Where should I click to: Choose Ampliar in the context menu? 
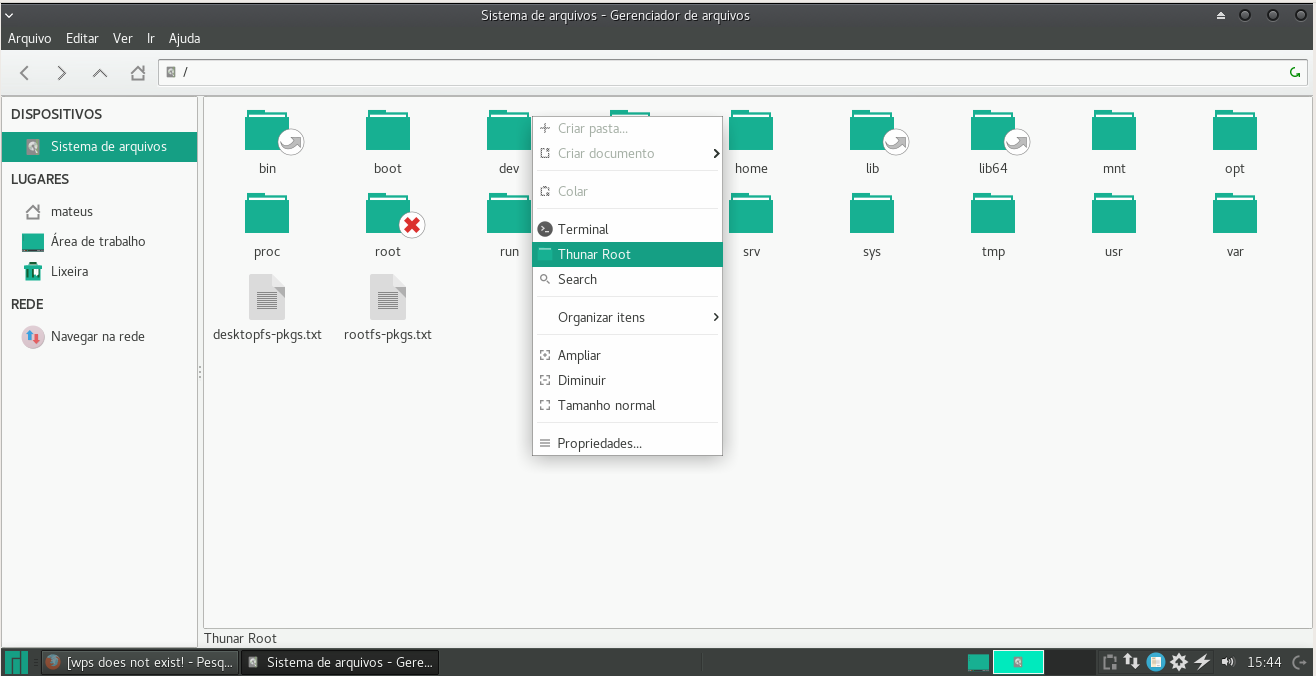click(x=627, y=356)
